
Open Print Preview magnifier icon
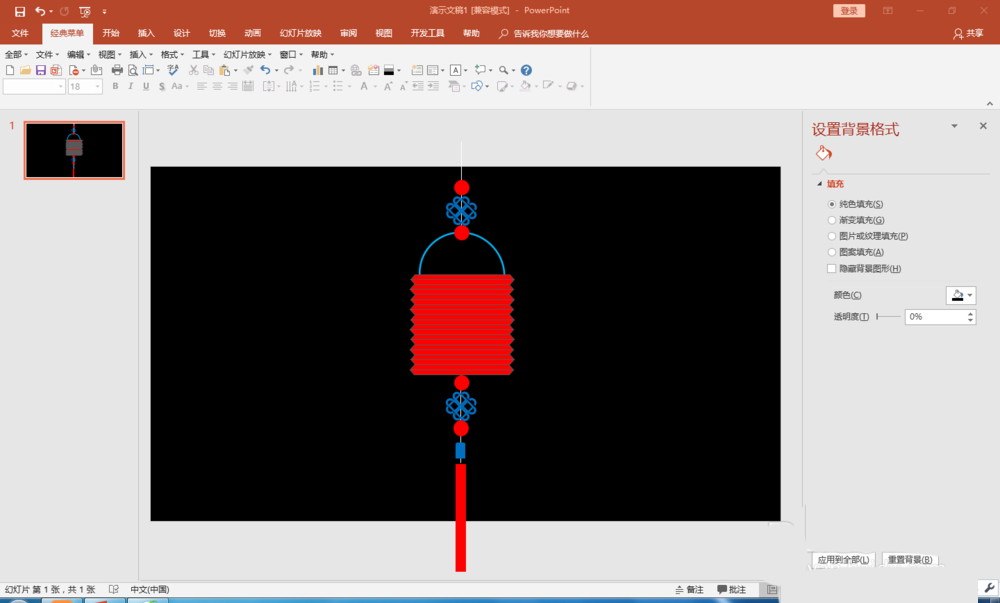(133, 70)
